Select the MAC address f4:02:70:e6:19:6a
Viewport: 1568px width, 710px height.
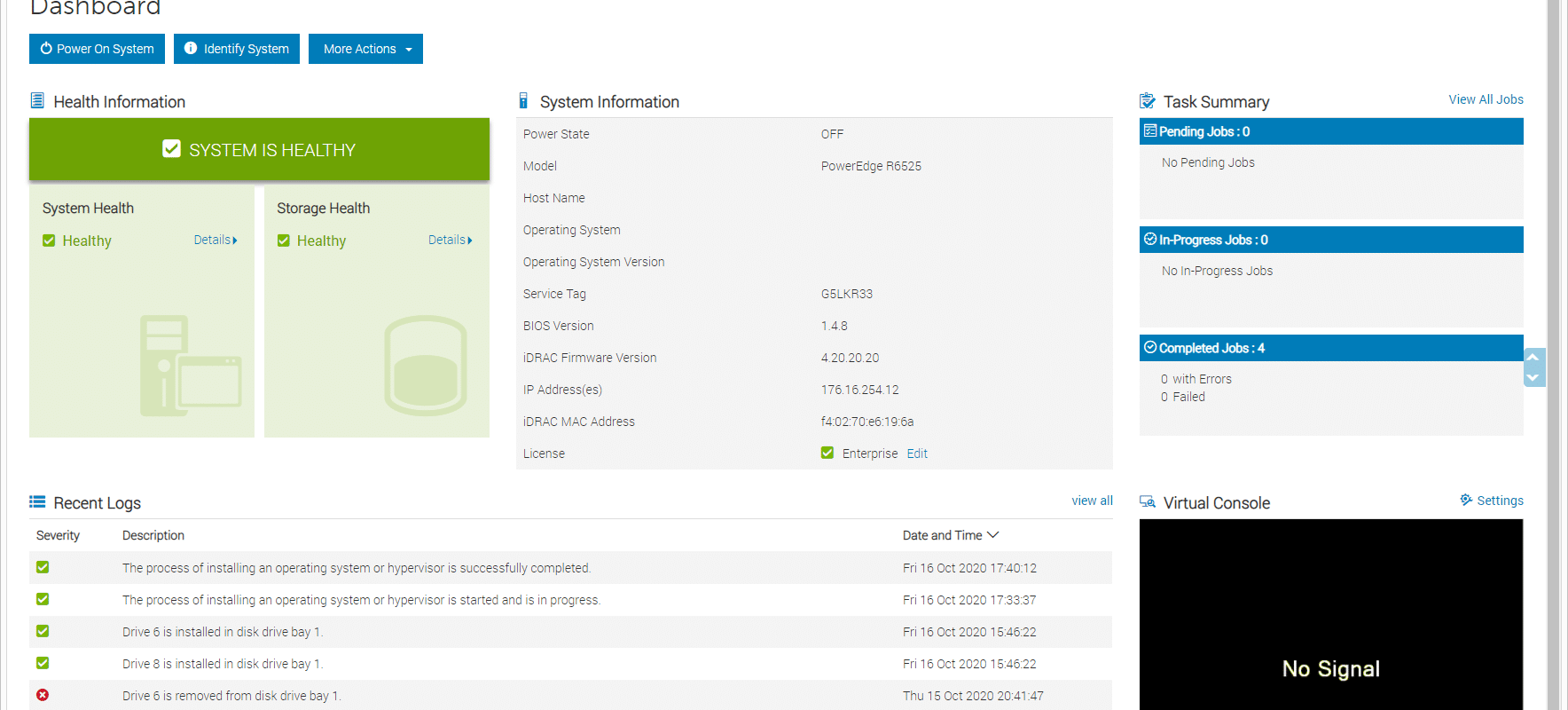pyautogui.click(x=867, y=422)
